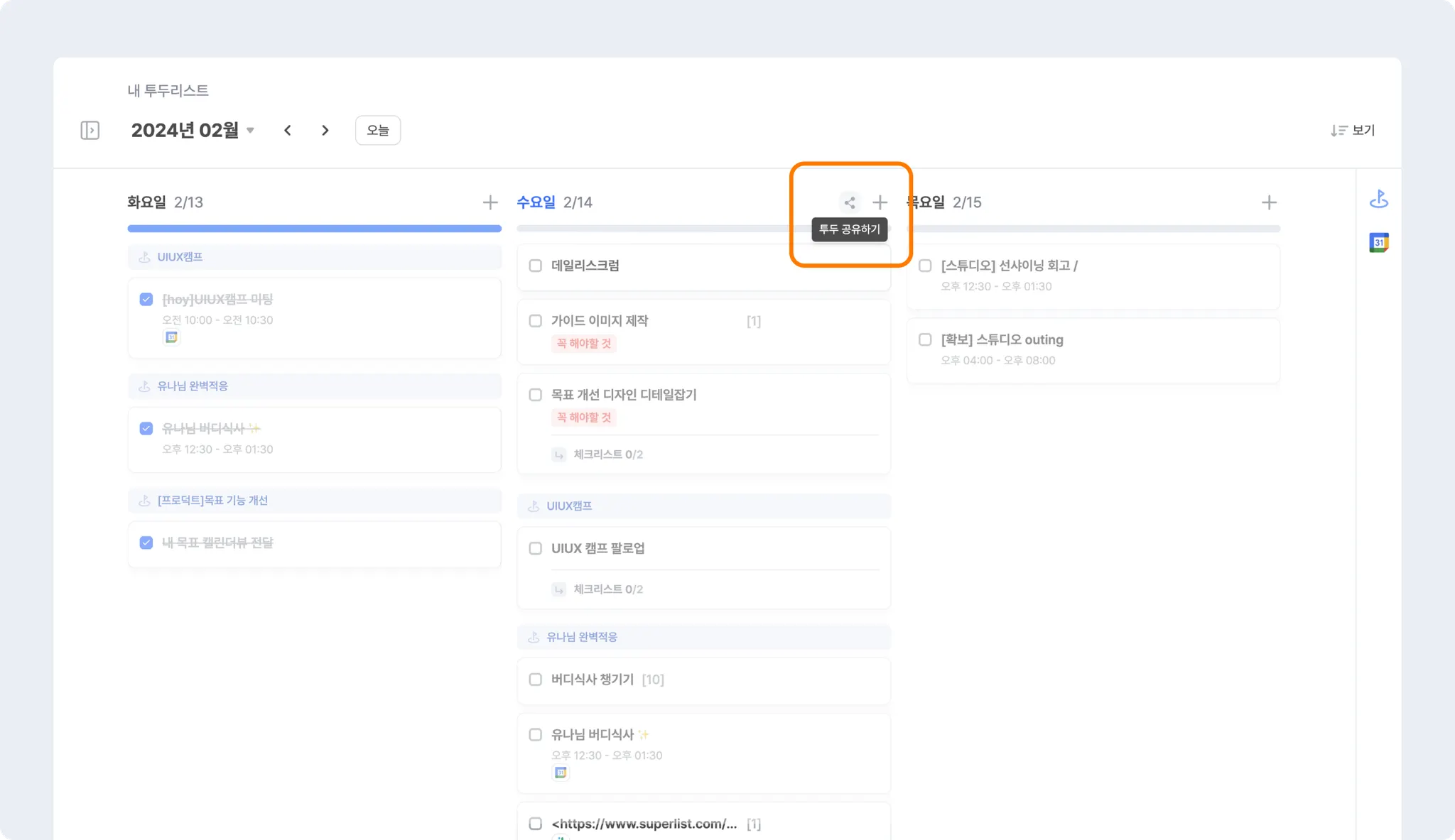Open the goals icon in right sidebar
This screenshot has height=840, width=1455.
pos(1378,200)
